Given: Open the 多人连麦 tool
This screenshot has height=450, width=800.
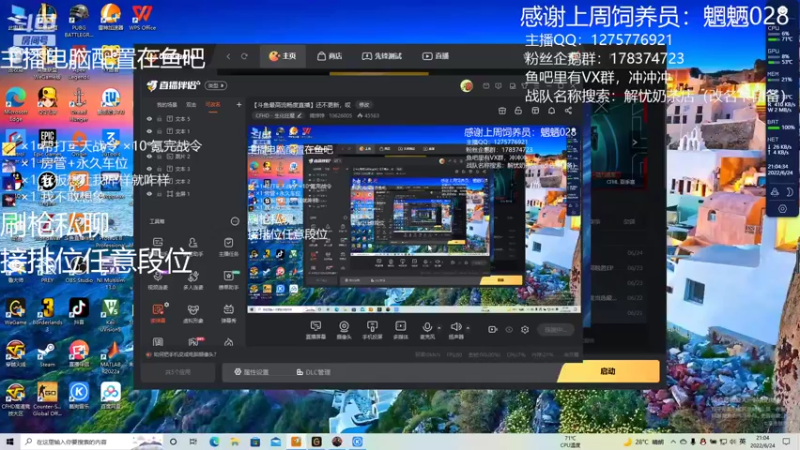Looking at the screenshot, I should pos(193,280).
